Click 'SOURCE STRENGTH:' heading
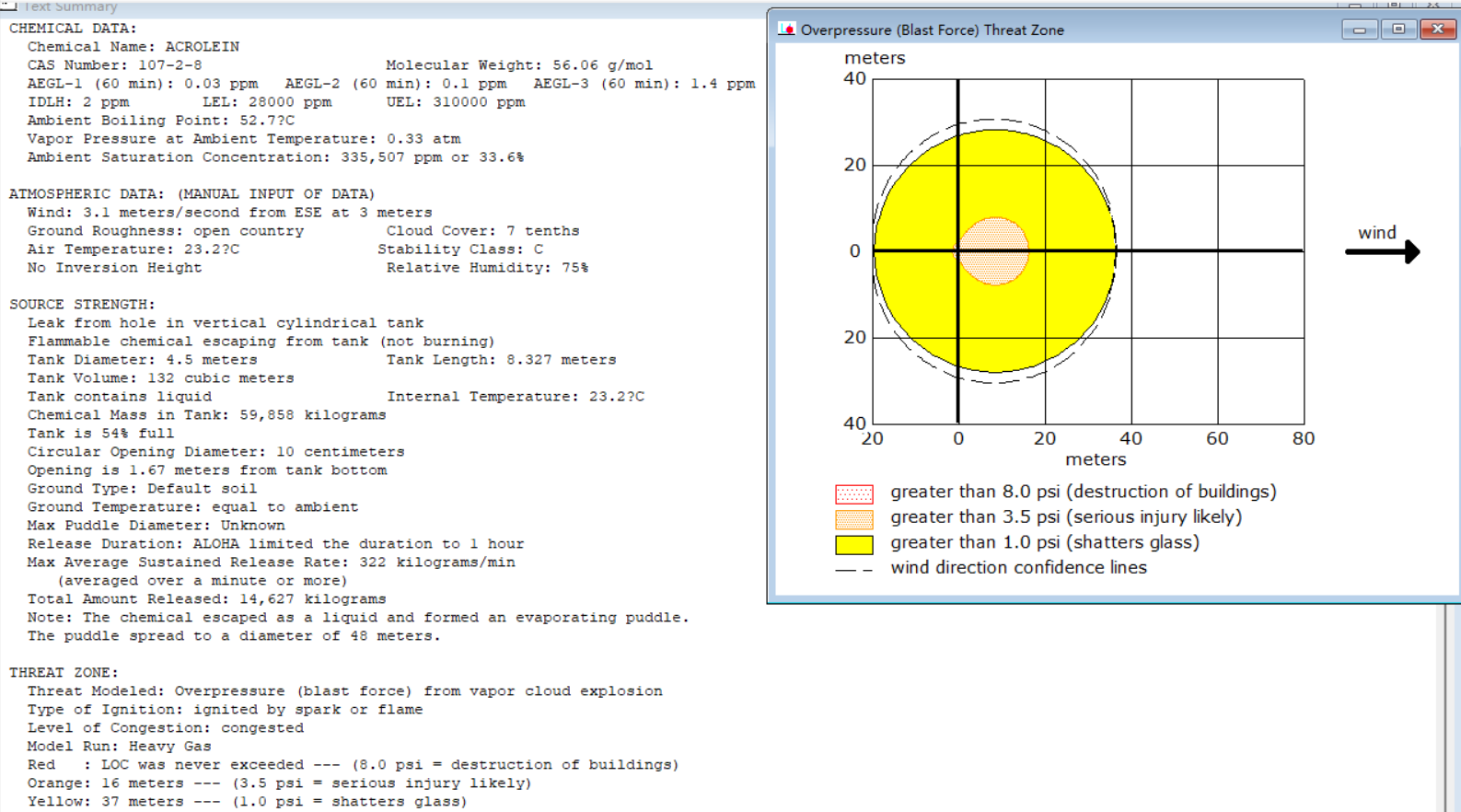 click(82, 304)
